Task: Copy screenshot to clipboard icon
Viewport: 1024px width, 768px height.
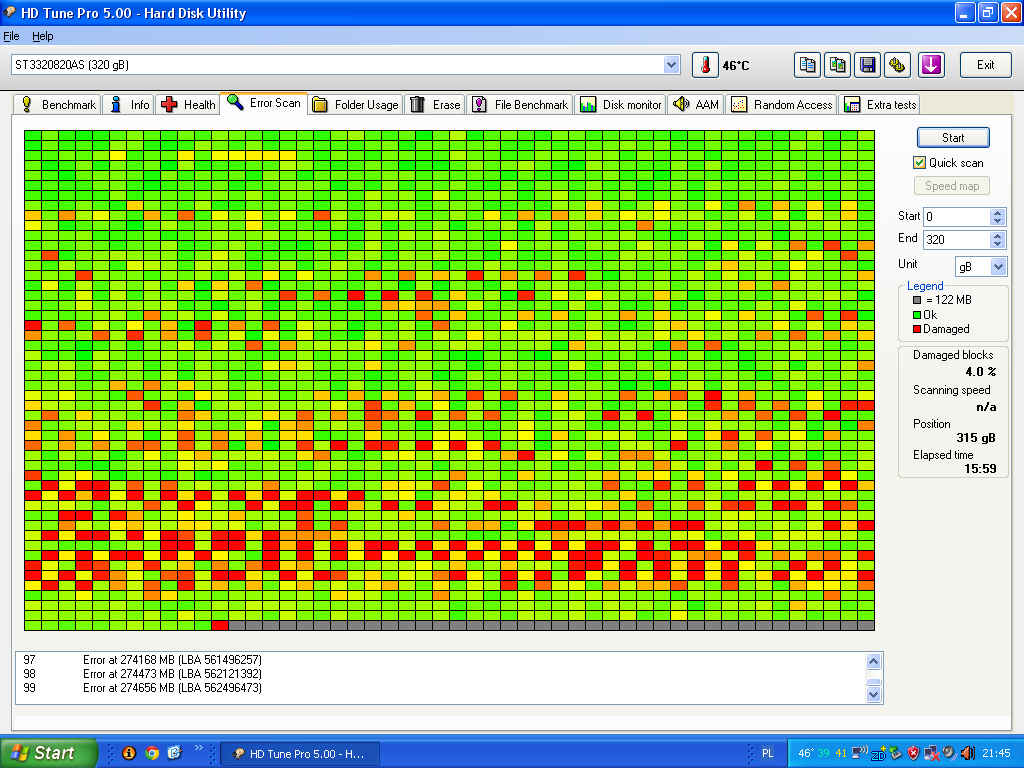Action: click(837, 65)
